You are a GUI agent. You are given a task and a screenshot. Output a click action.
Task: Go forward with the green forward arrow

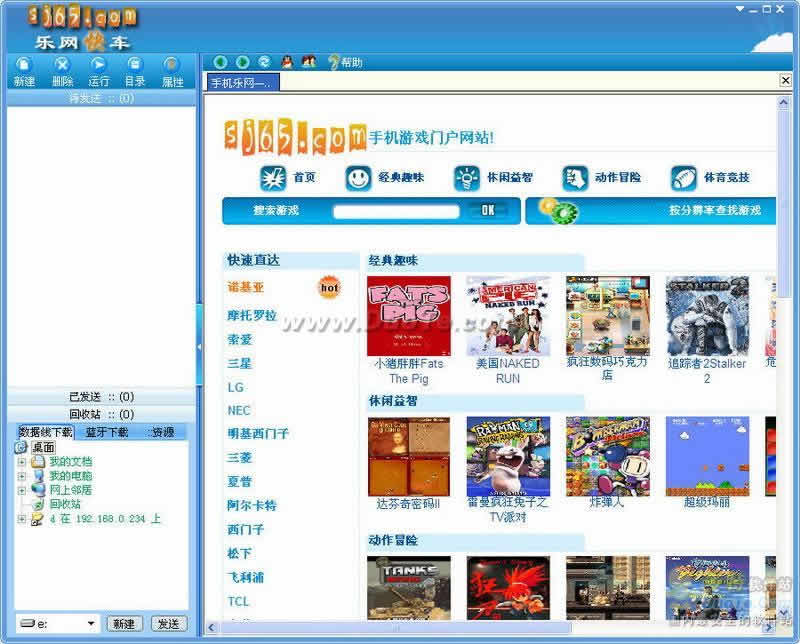(242, 62)
